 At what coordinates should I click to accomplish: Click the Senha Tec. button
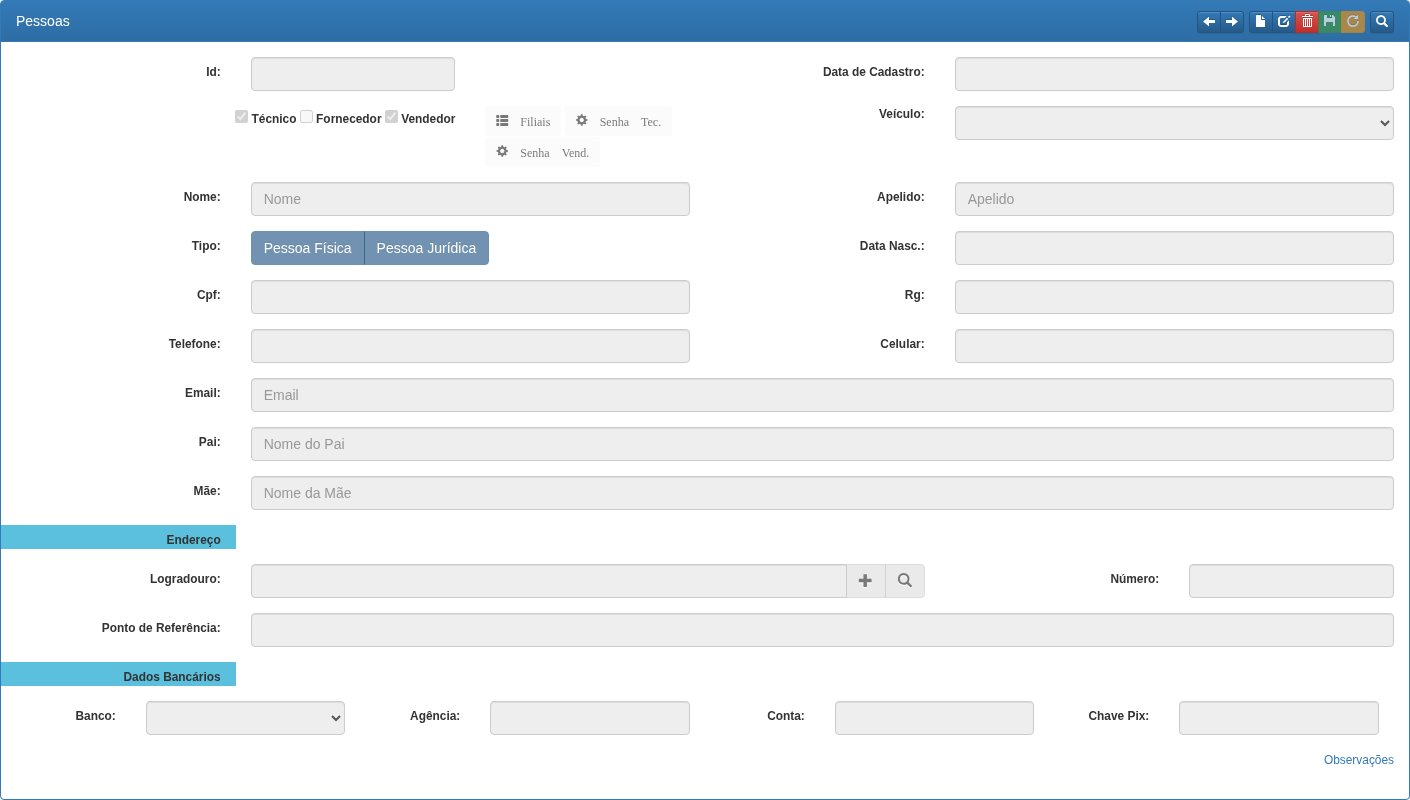[618, 122]
